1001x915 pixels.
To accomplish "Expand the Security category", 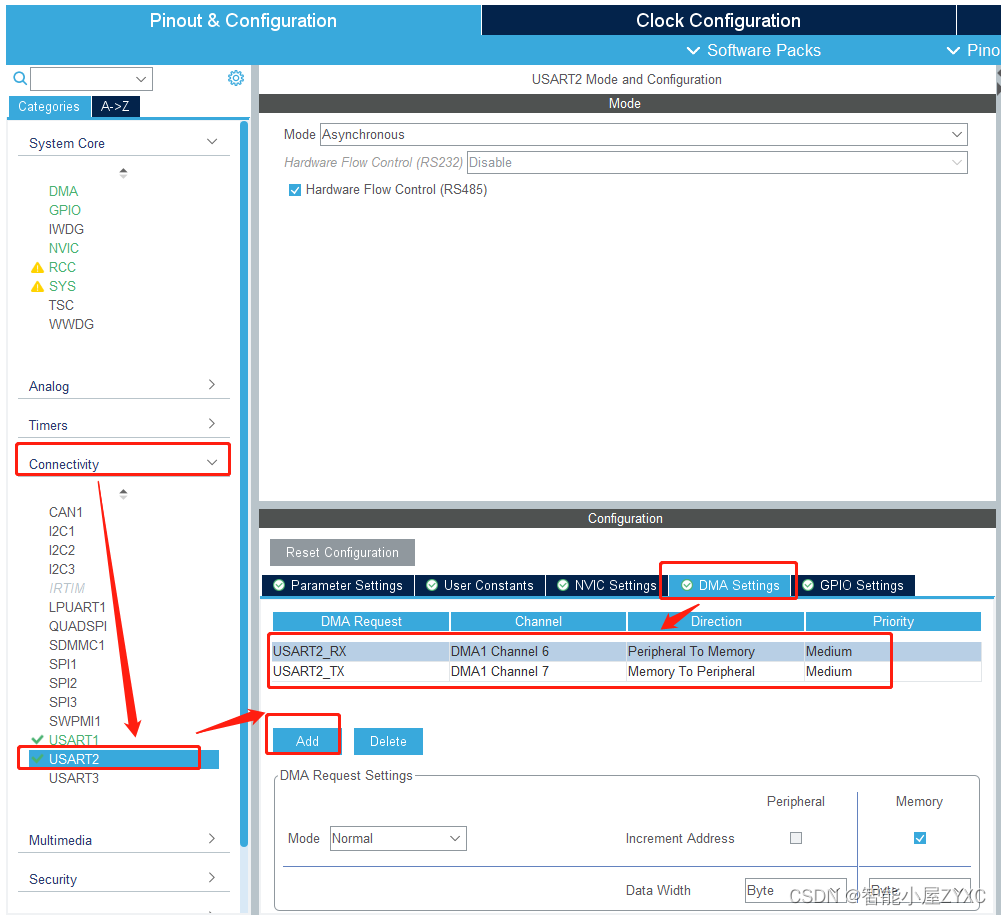I will click(212, 877).
